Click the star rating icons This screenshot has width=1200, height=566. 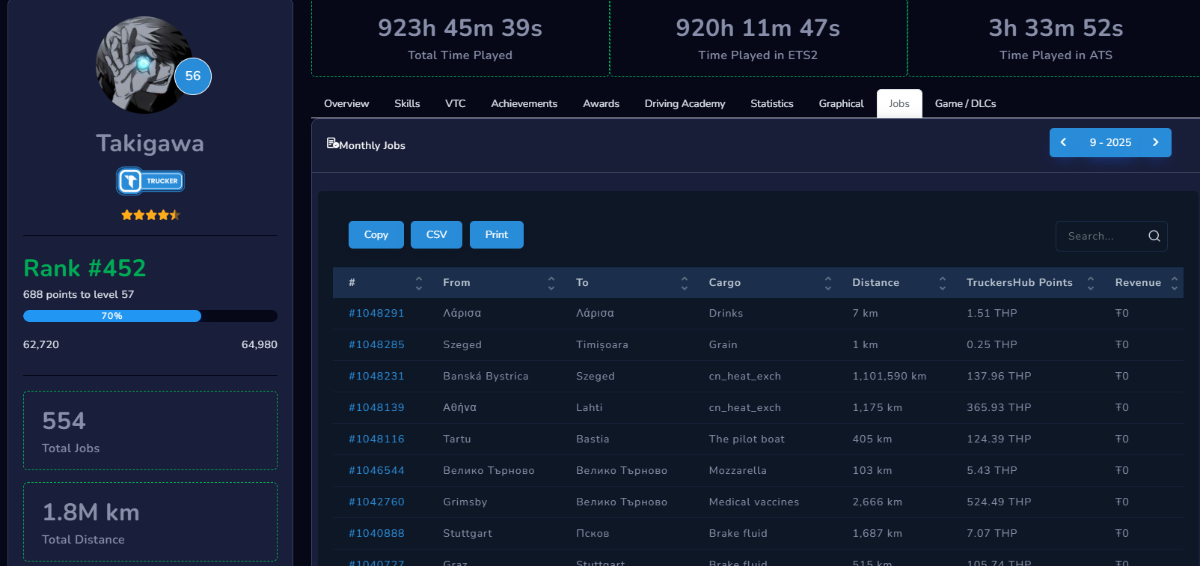(150, 215)
